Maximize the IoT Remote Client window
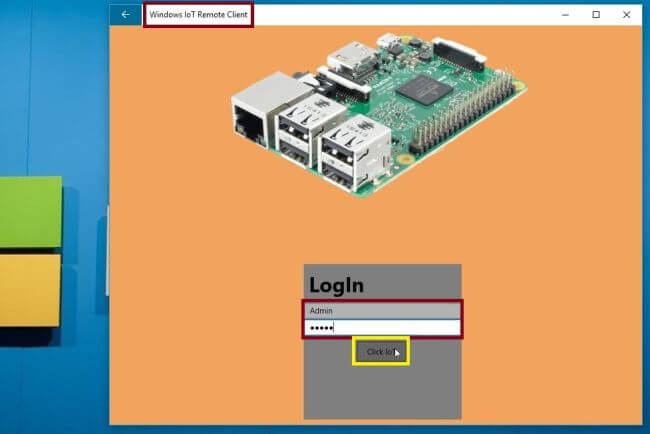 tap(596, 15)
